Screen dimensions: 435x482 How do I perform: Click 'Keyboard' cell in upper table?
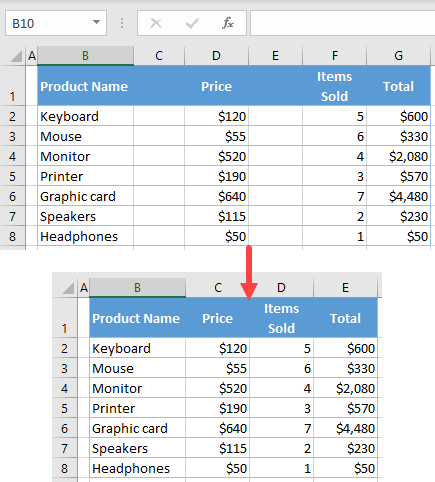pos(86,116)
